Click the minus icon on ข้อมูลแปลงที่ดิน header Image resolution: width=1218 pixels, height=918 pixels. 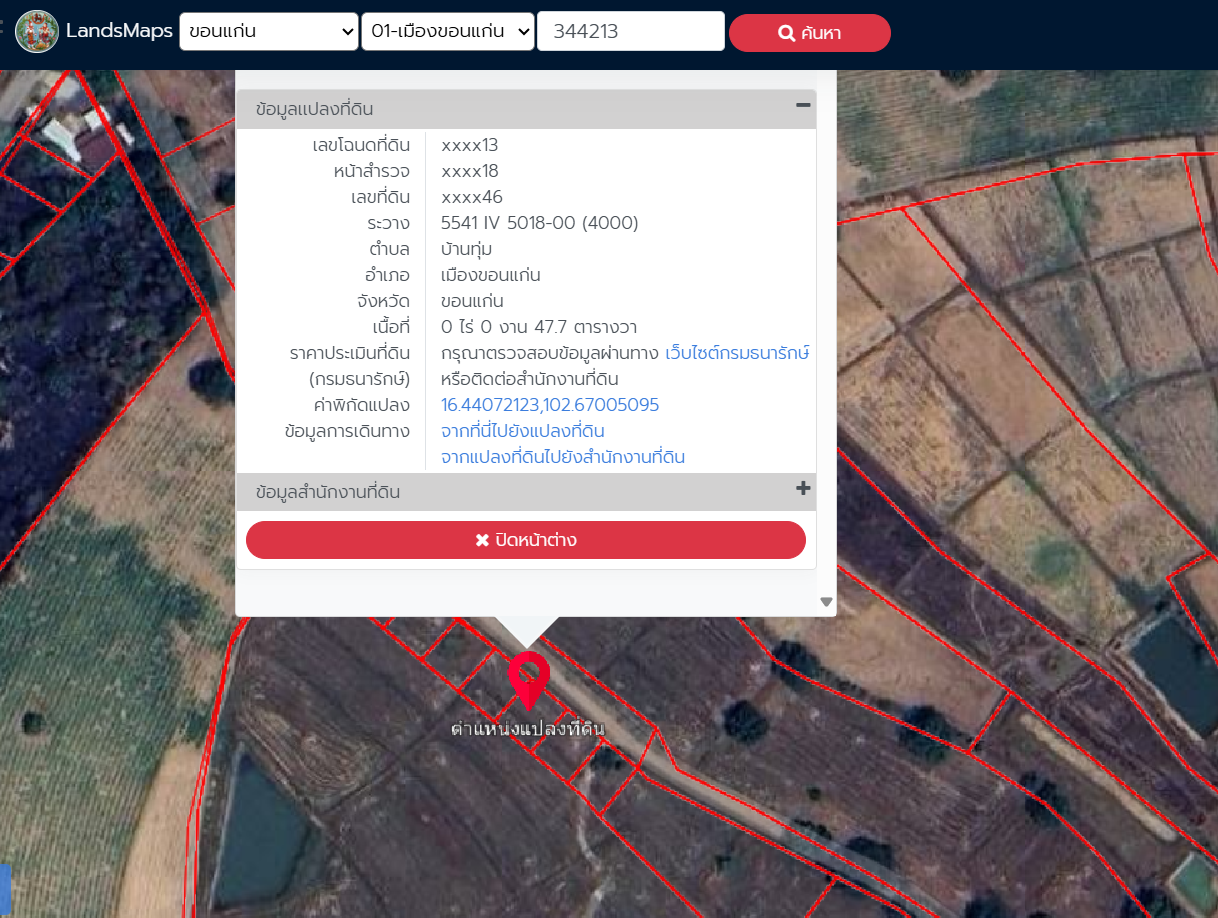(802, 106)
